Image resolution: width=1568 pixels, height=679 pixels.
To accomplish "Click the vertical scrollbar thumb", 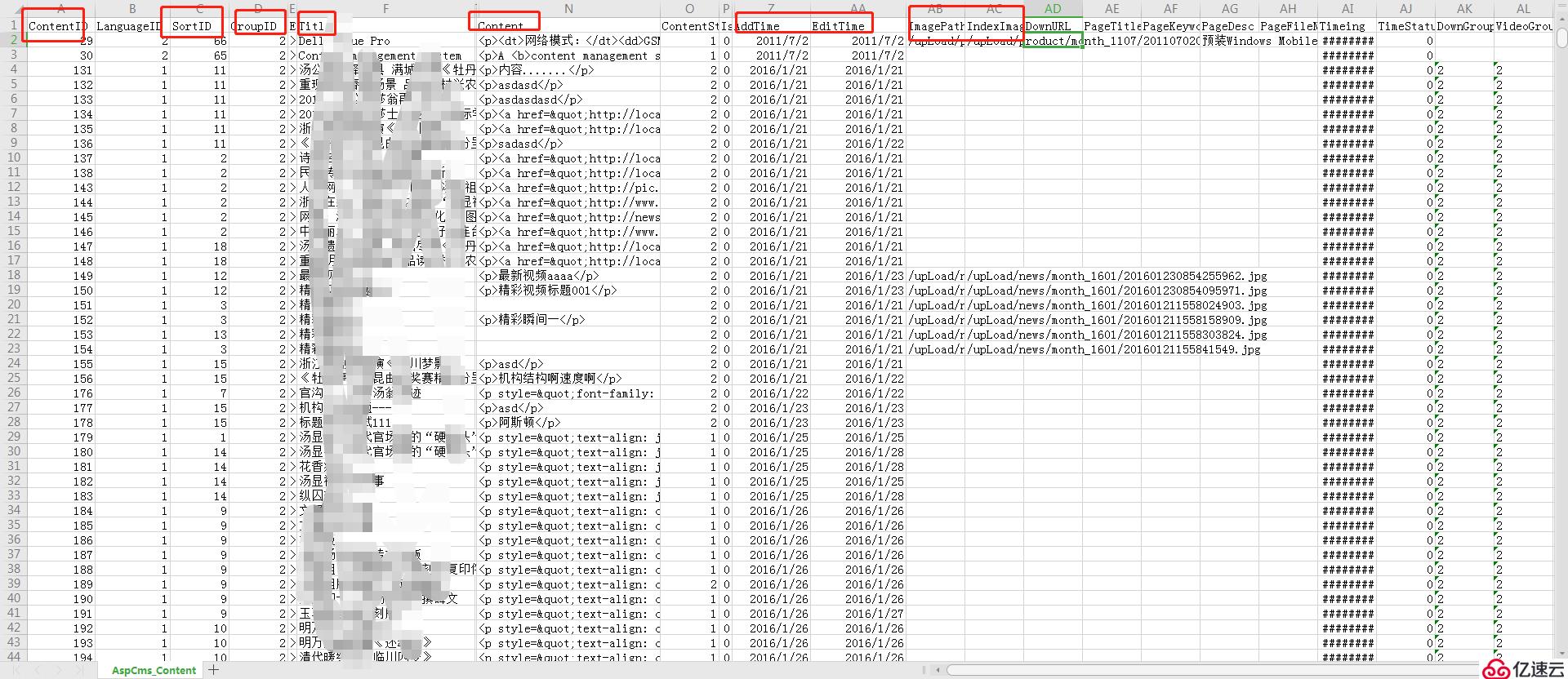I will point(1561,39).
